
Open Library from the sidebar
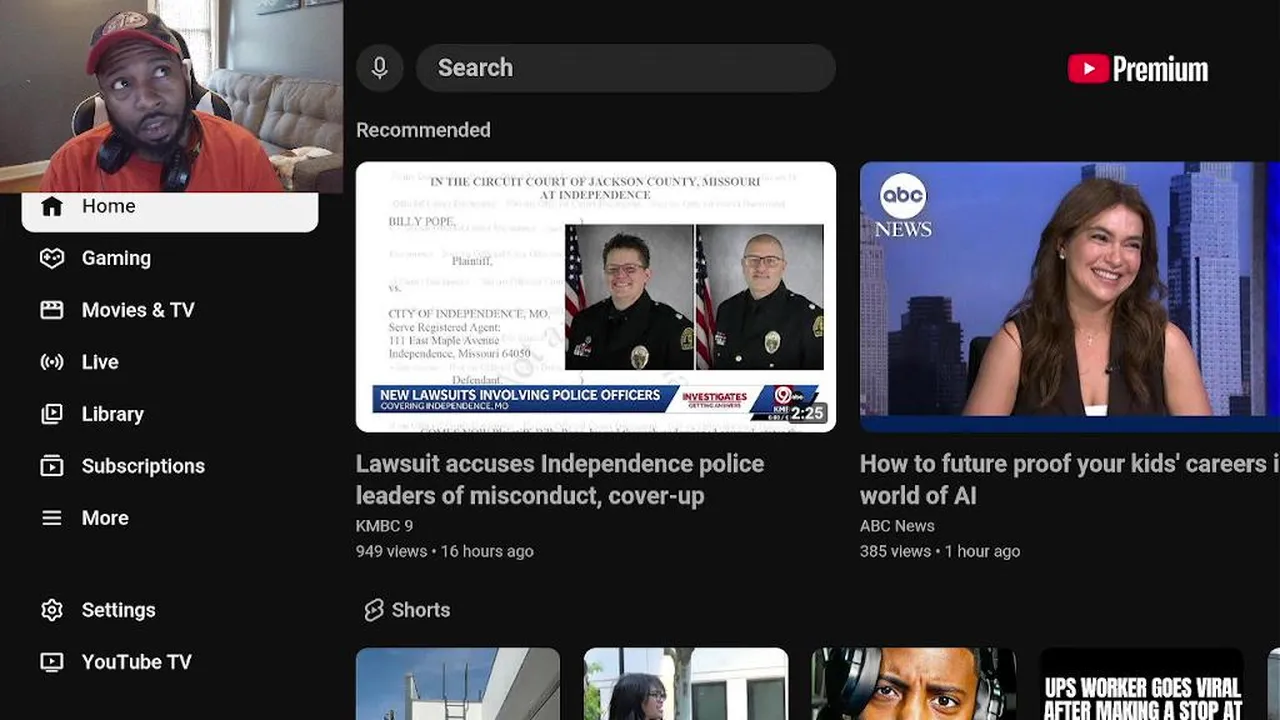tap(112, 414)
